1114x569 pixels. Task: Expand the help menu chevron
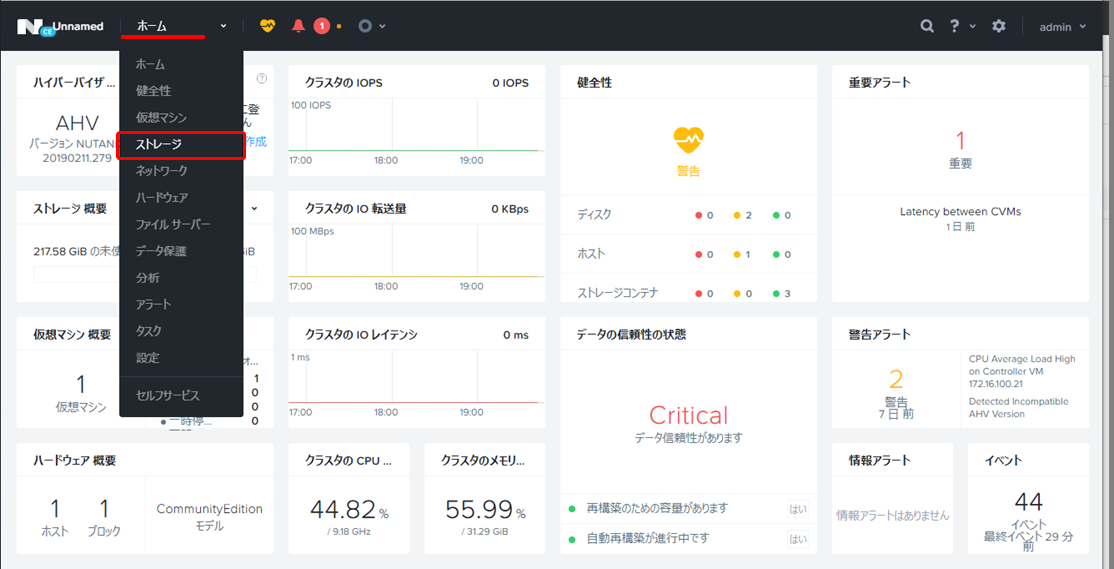point(973,26)
